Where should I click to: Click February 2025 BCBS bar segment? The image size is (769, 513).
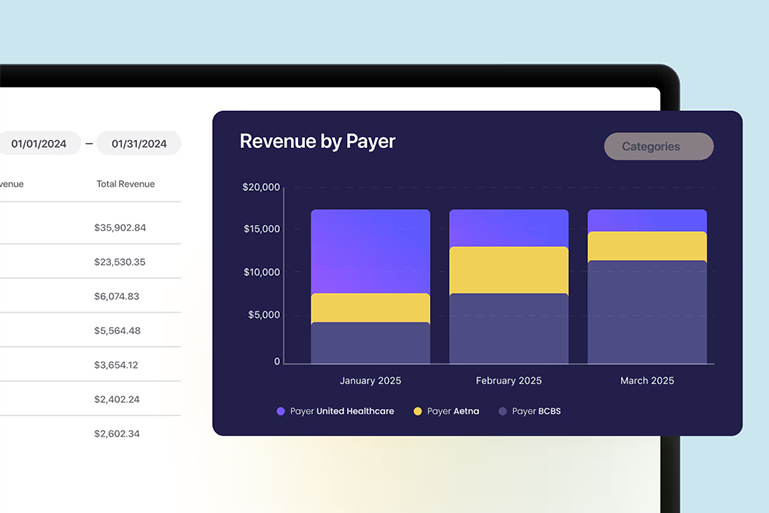(509, 329)
